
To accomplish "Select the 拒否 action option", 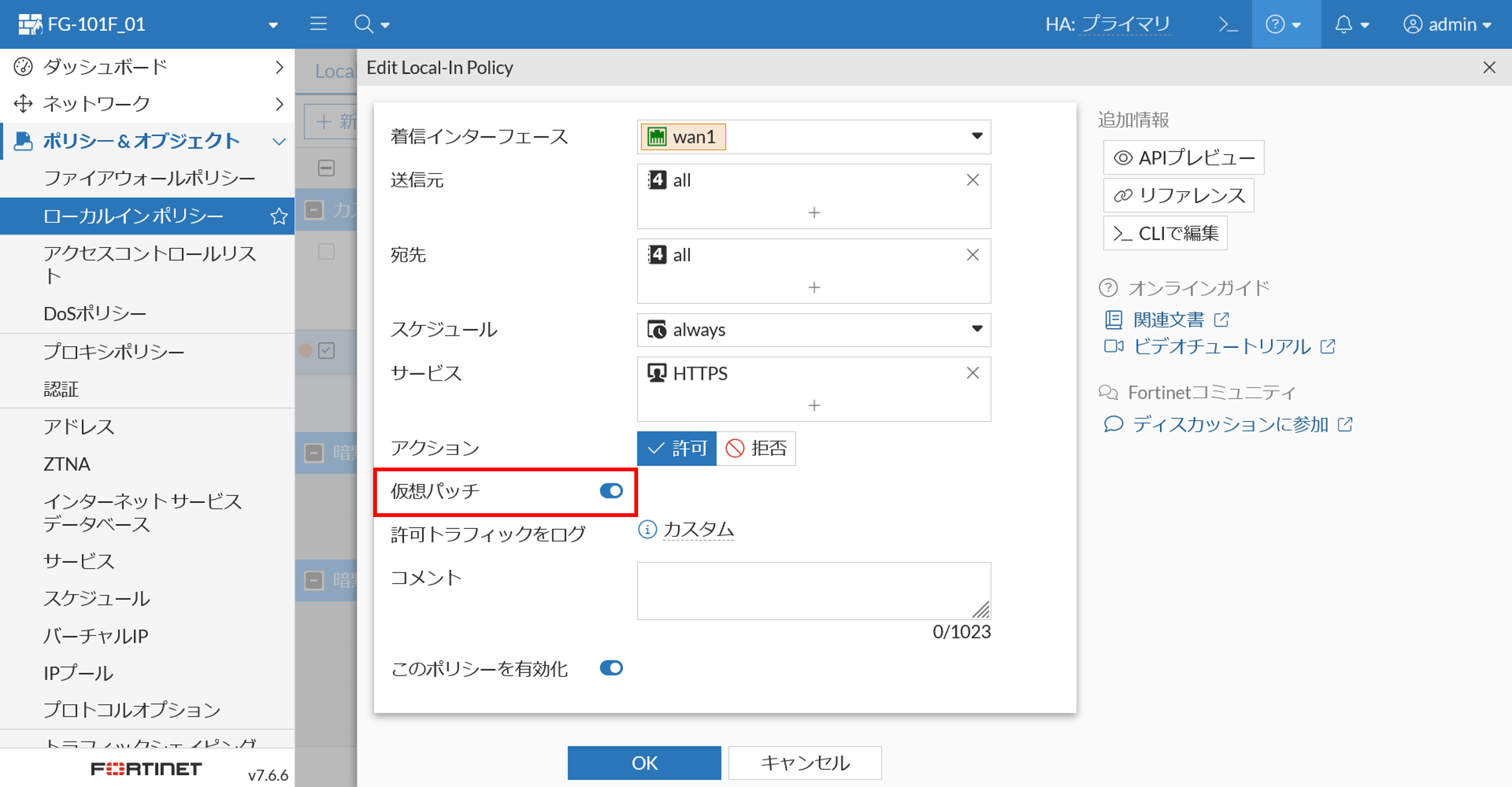I will (x=756, y=448).
